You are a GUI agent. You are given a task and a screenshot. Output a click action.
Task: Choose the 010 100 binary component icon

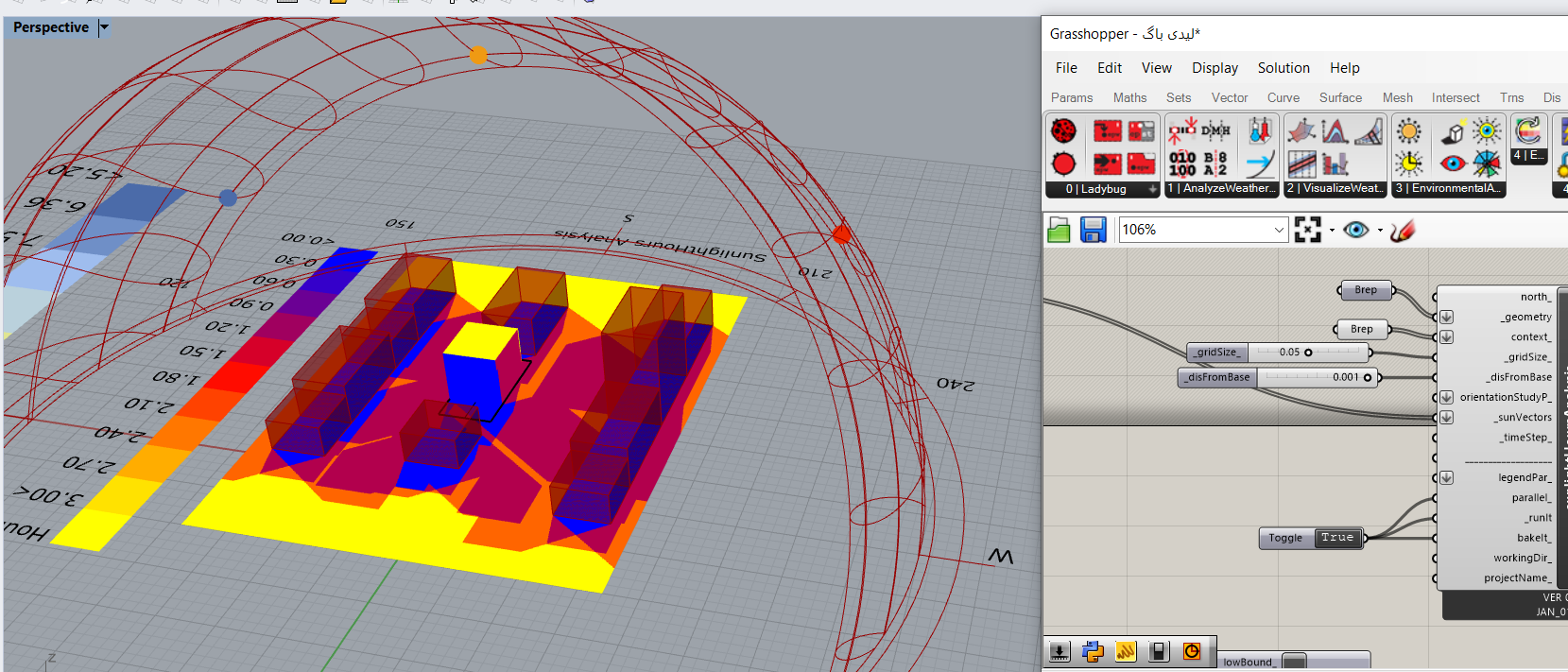tap(1182, 164)
